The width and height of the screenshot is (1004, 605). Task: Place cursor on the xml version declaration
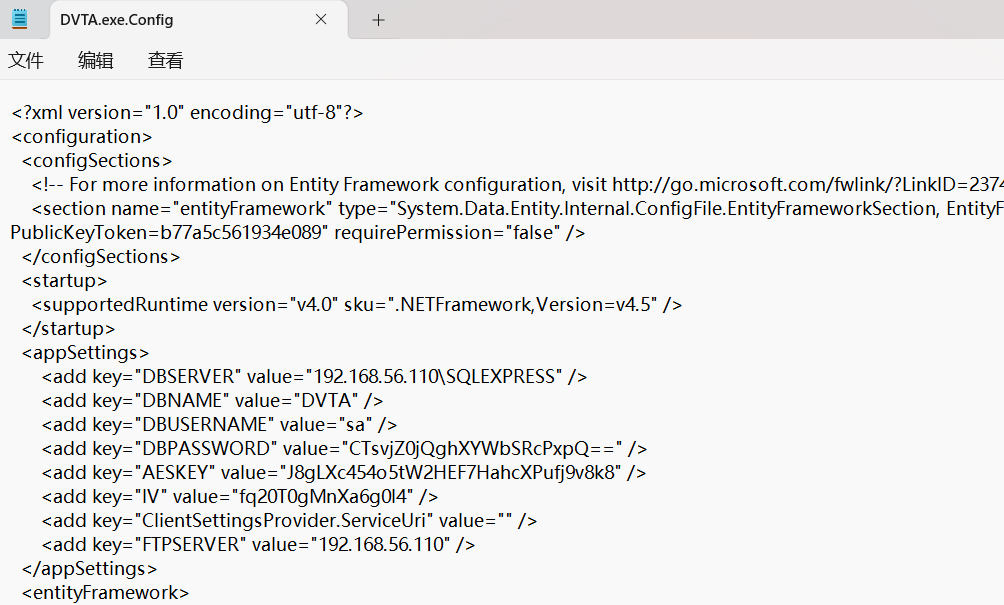coord(187,113)
